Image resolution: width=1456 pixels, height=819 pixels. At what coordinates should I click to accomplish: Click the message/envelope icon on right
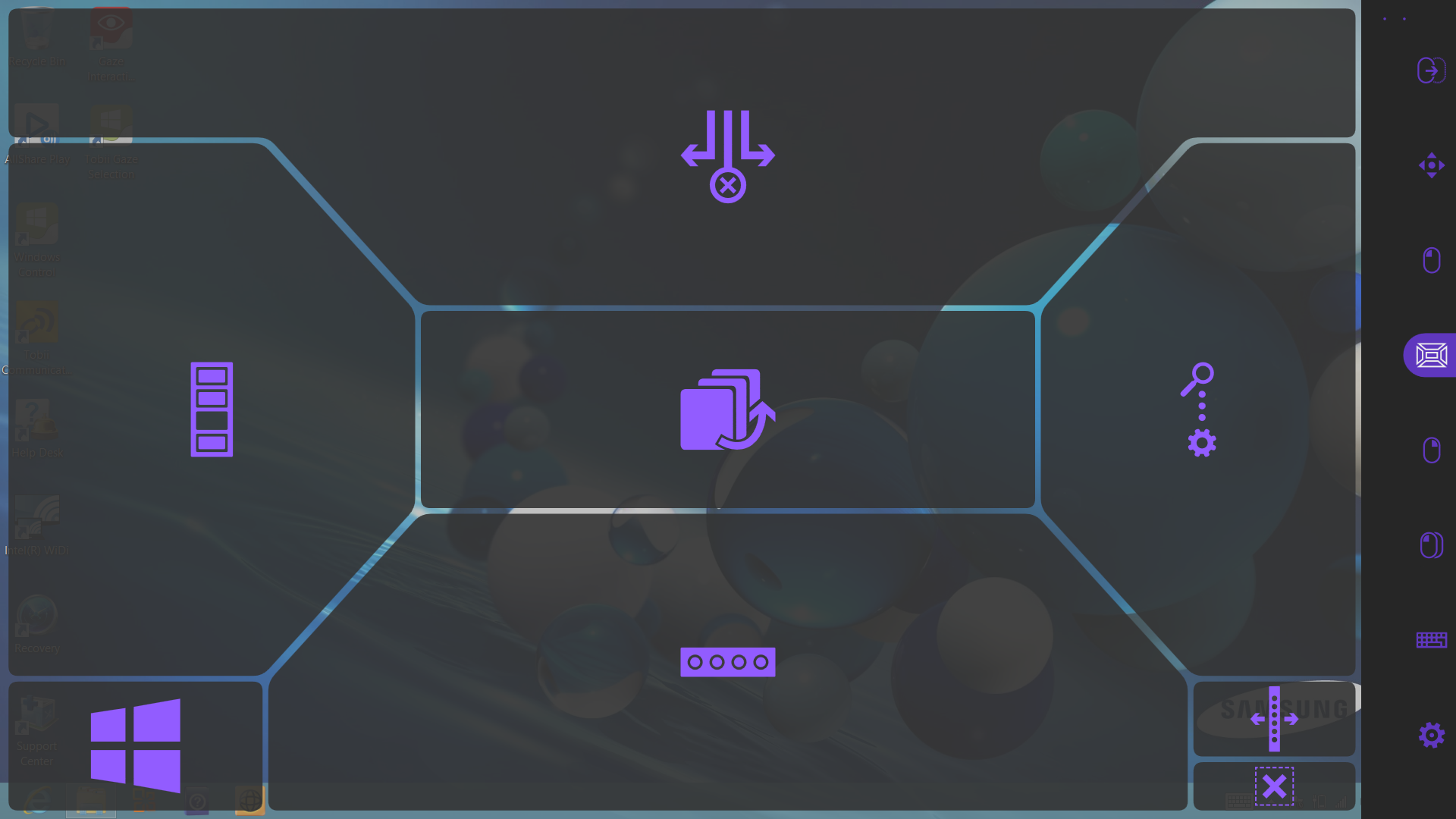click(1432, 355)
